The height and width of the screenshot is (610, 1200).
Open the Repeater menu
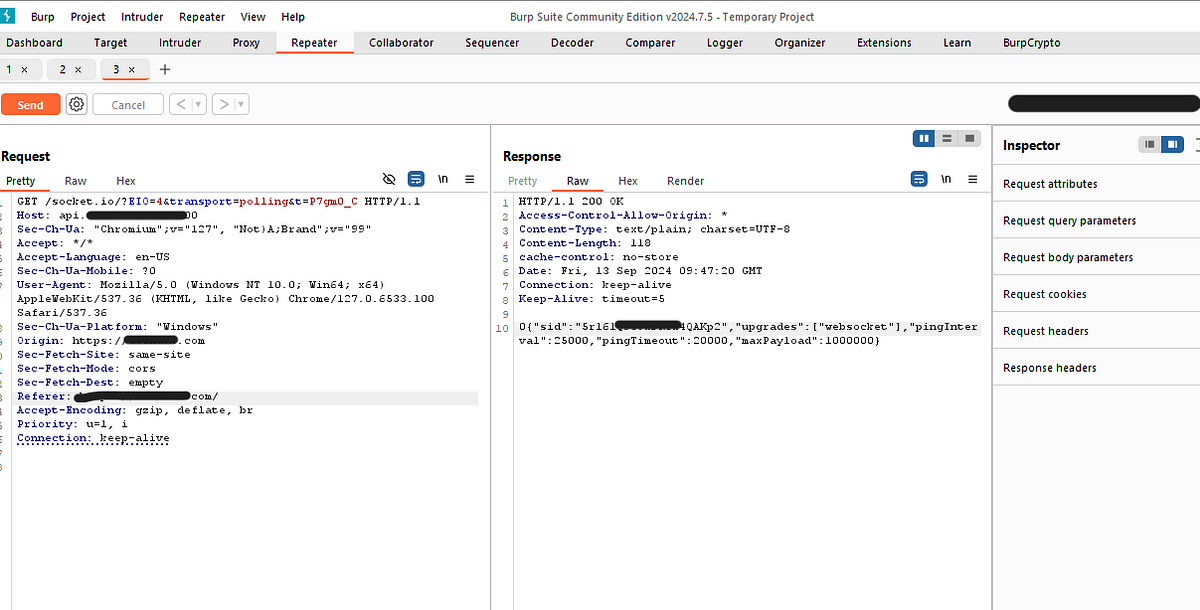[203, 17]
